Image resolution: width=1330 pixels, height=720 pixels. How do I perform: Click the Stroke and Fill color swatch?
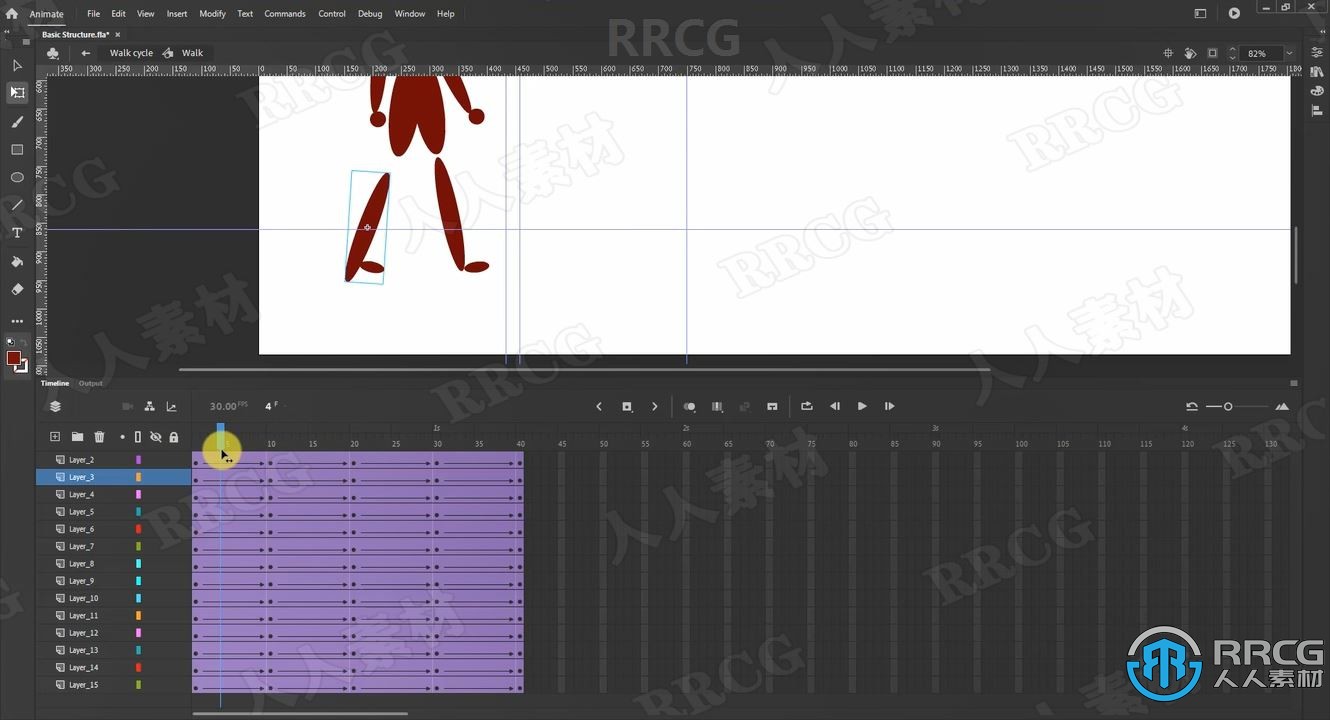pyautogui.click(x=17, y=360)
